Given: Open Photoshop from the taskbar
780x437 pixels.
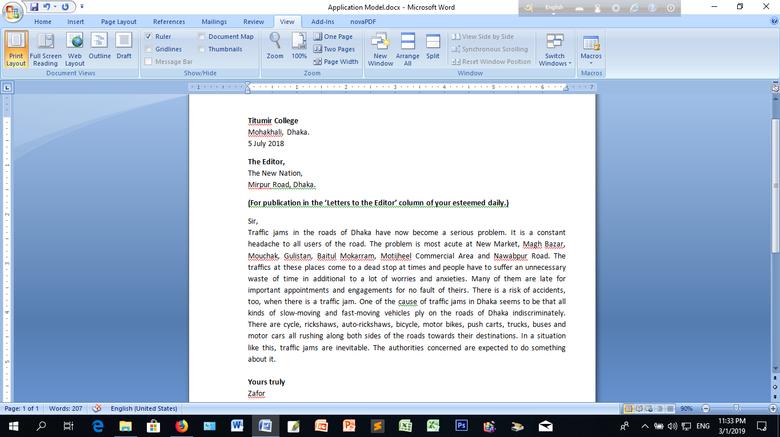Looking at the screenshot, I should pyautogui.click(x=461, y=426).
